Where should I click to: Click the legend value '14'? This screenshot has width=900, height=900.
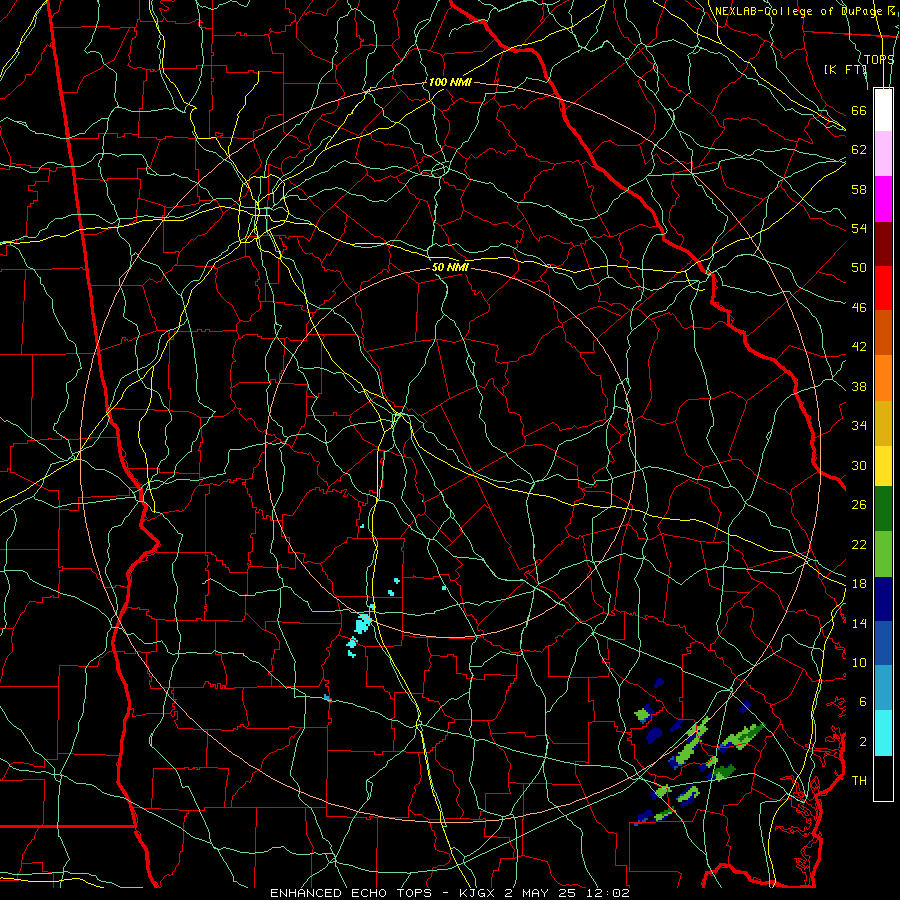coord(859,623)
